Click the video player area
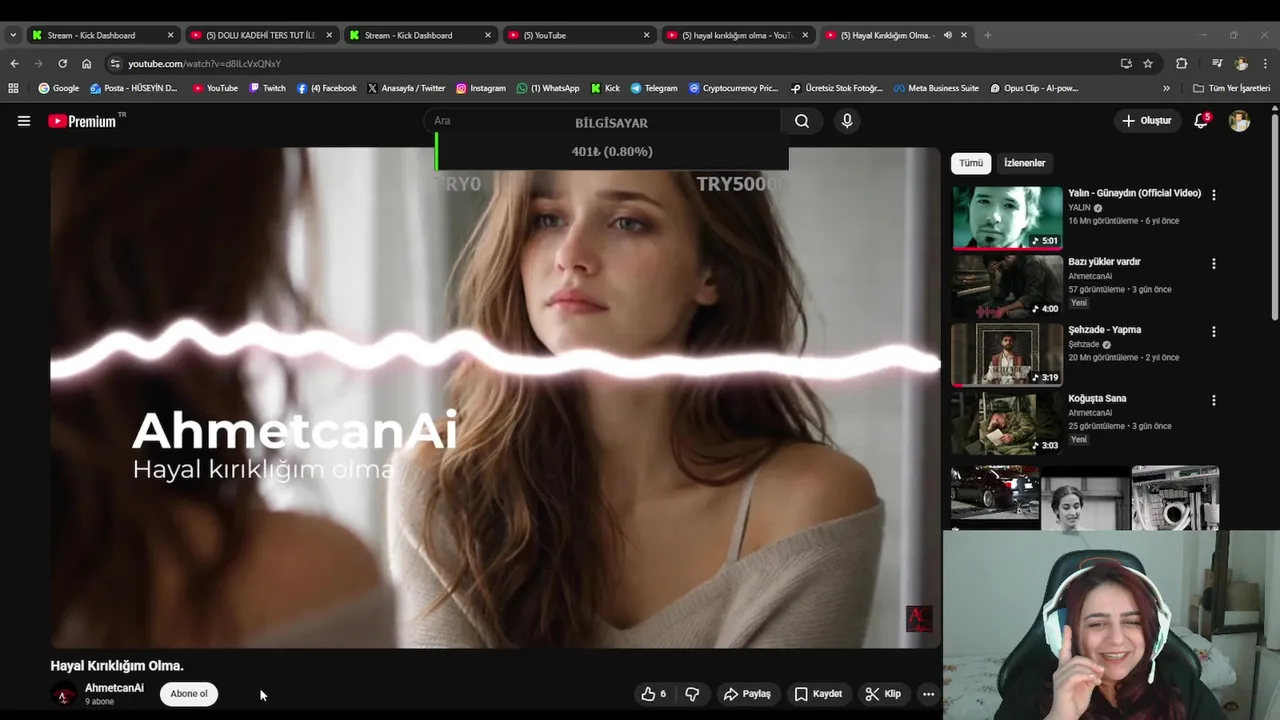Screen dimensions: 1280x720 [x=495, y=398]
